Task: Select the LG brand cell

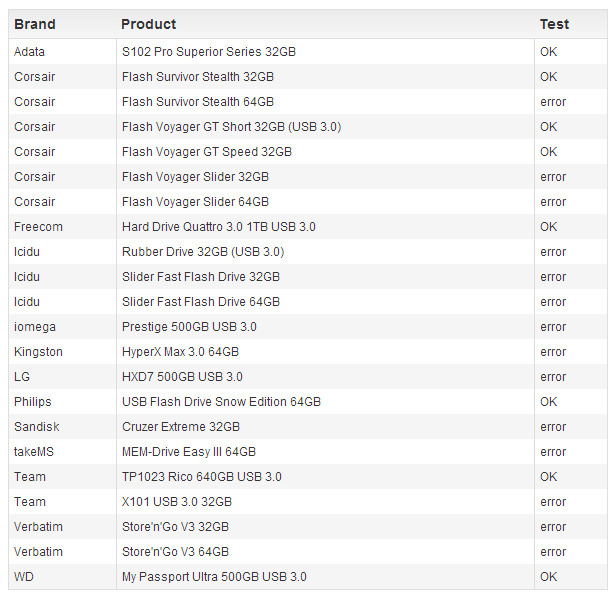Action: click(x=22, y=377)
